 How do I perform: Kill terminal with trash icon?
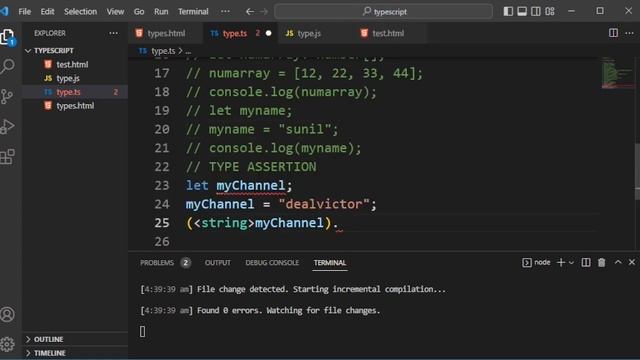click(602, 262)
